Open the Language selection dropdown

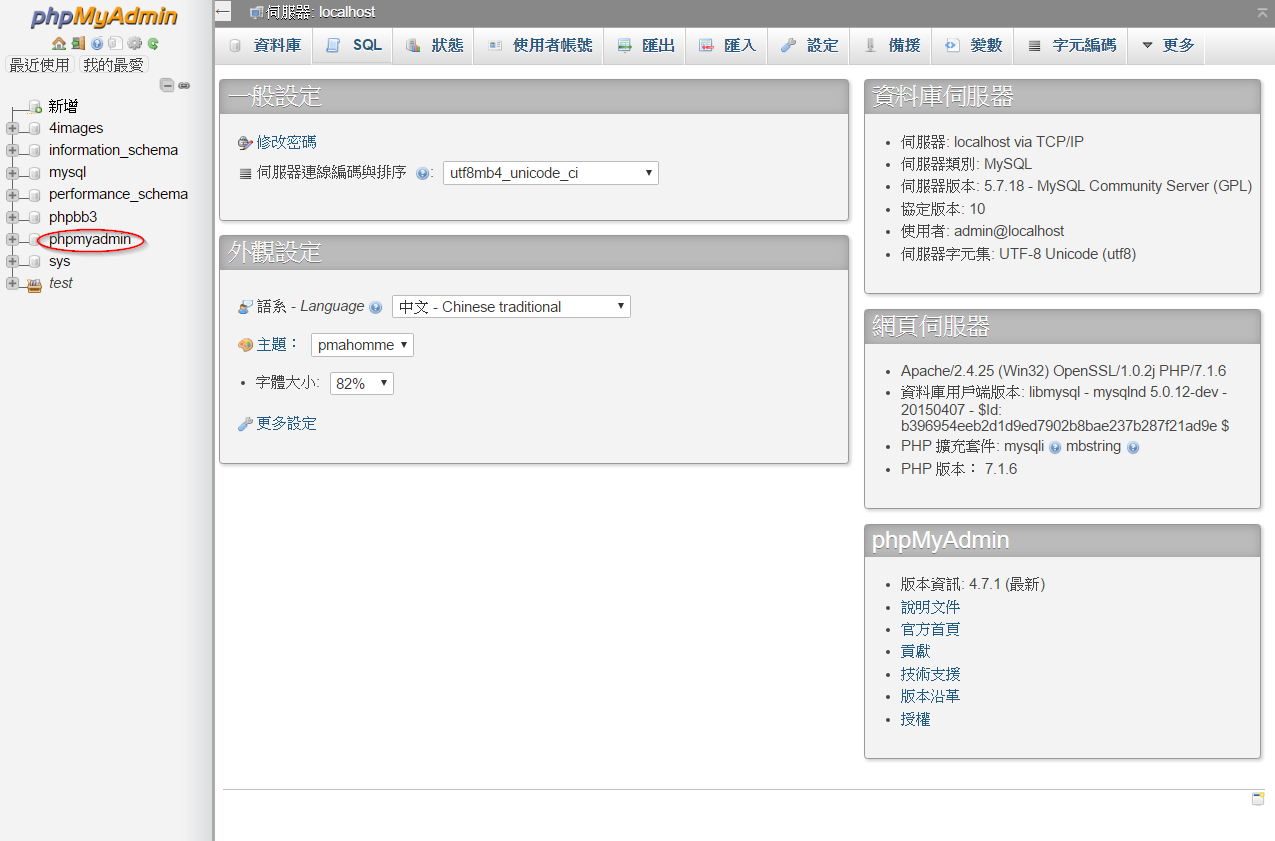coord(511,307)
